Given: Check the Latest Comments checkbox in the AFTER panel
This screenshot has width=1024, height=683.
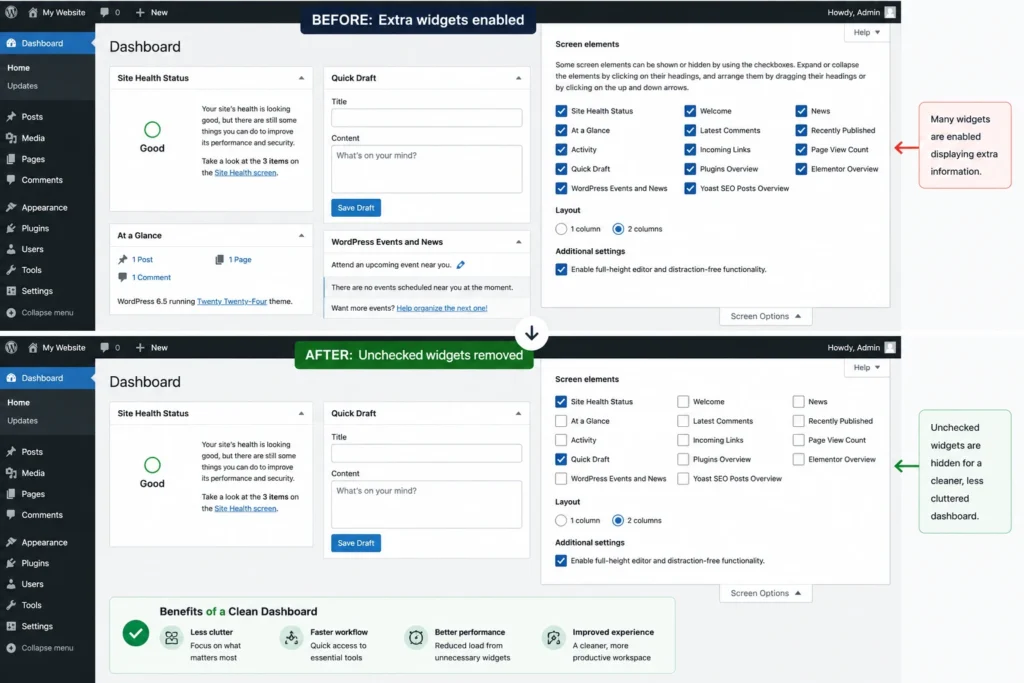Looking at the screenshot, I should point(682,421).
